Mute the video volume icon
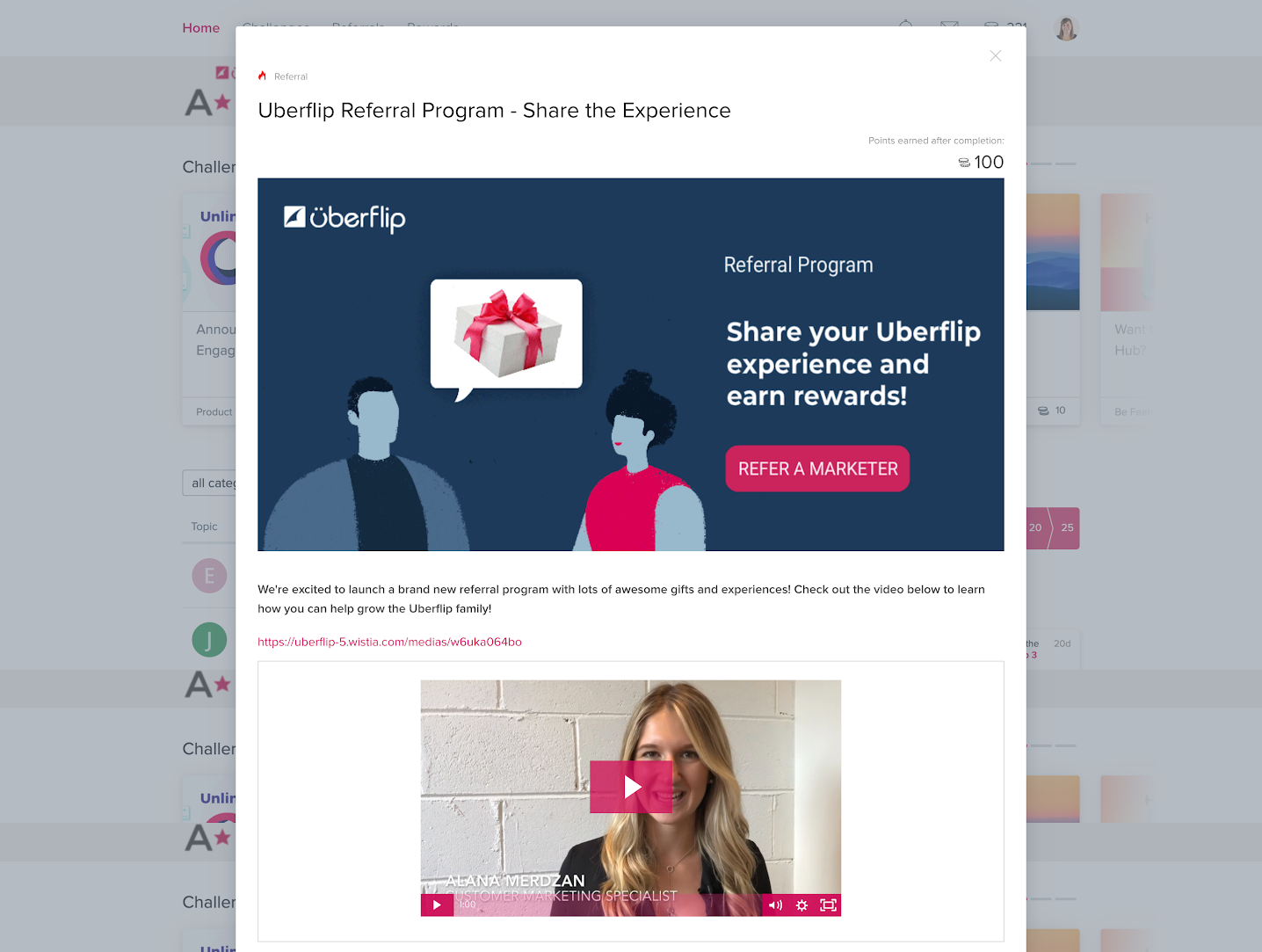 click(775, 905)
